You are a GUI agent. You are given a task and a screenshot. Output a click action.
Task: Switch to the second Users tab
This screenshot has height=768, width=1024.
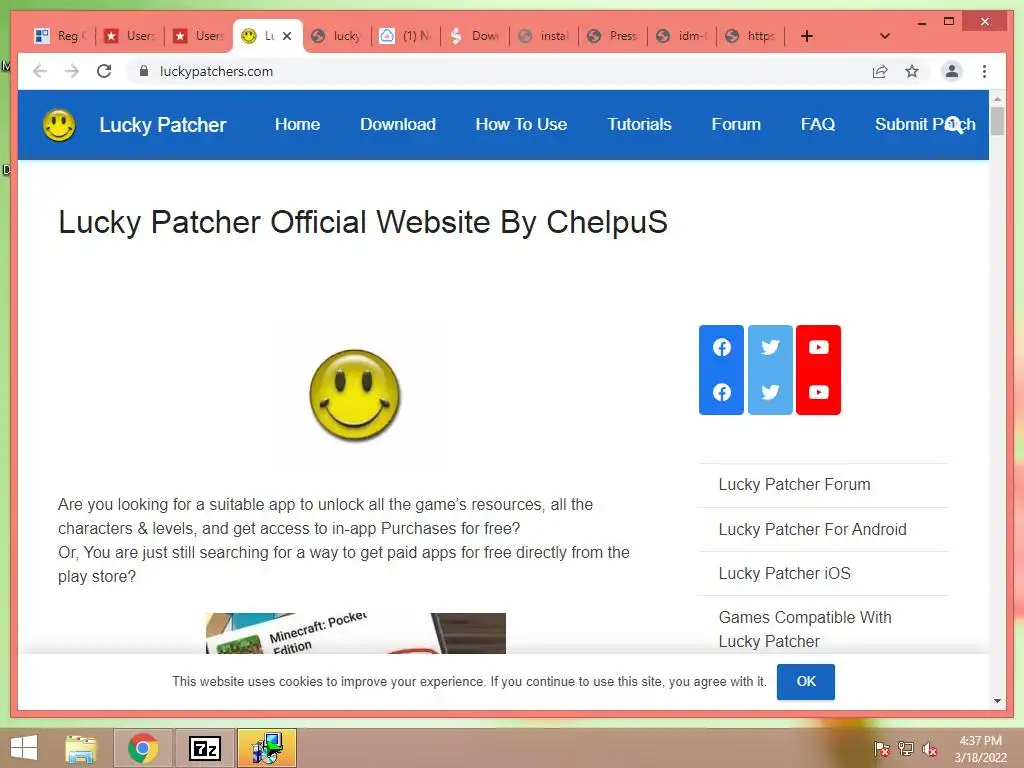click(199, 36)
